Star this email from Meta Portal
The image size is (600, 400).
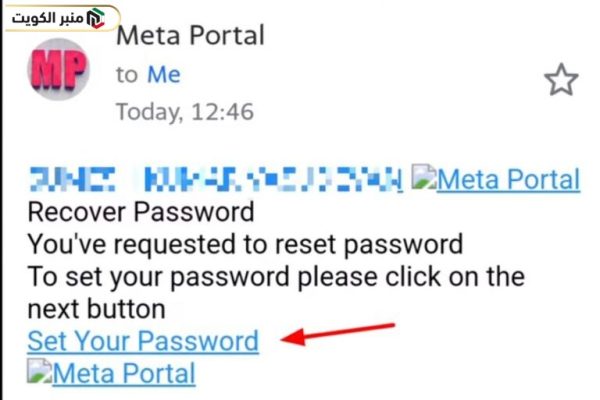561,80
